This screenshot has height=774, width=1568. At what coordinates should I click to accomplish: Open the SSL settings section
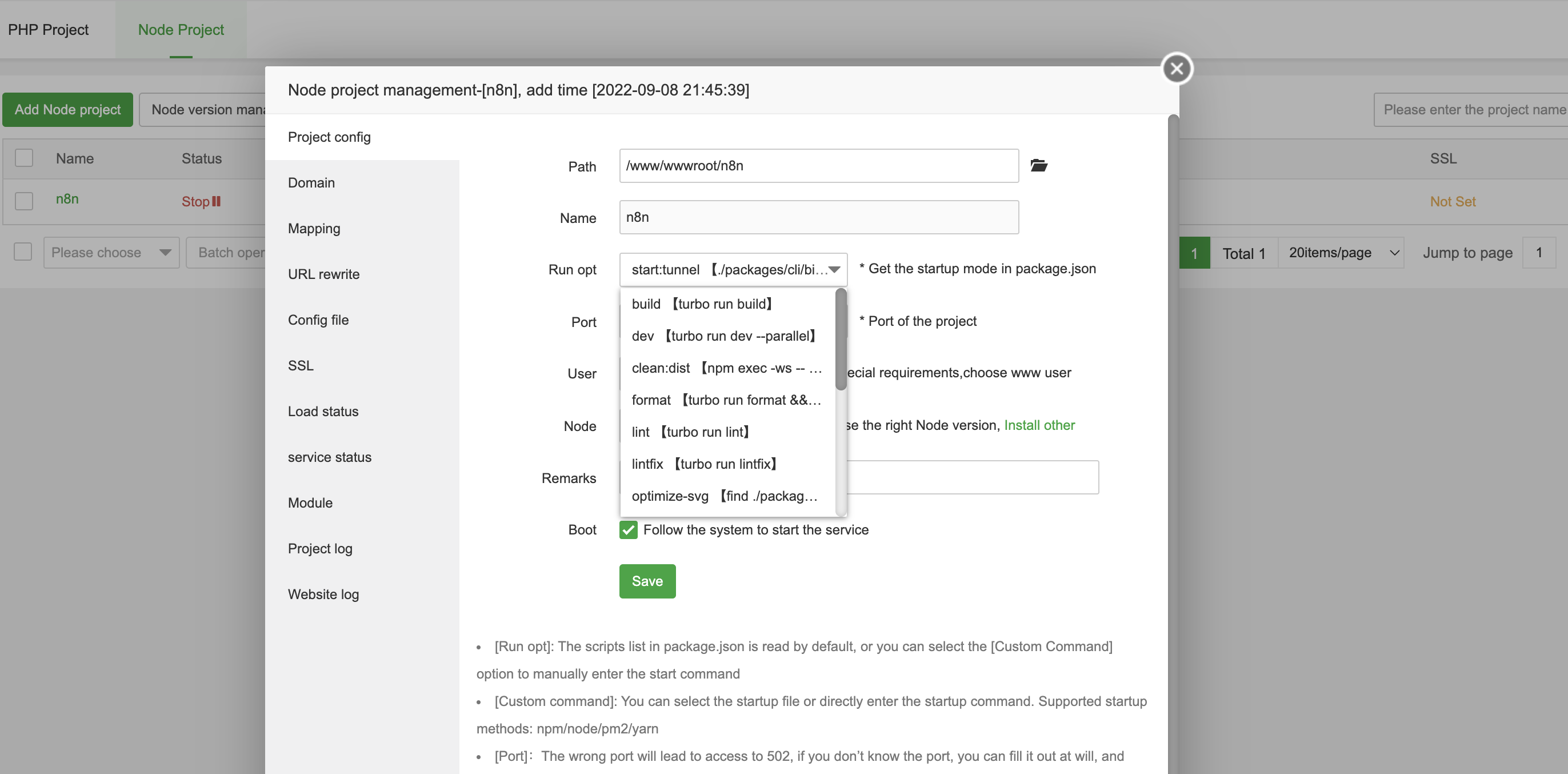[301, 365]
